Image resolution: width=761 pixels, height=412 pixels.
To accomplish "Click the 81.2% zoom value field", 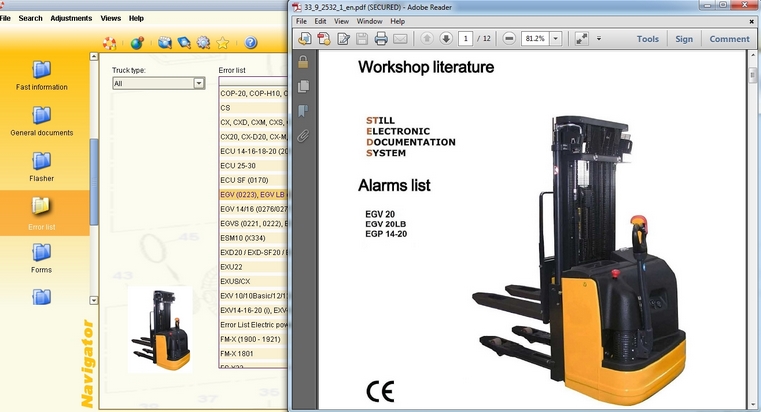I will [535, 38].
